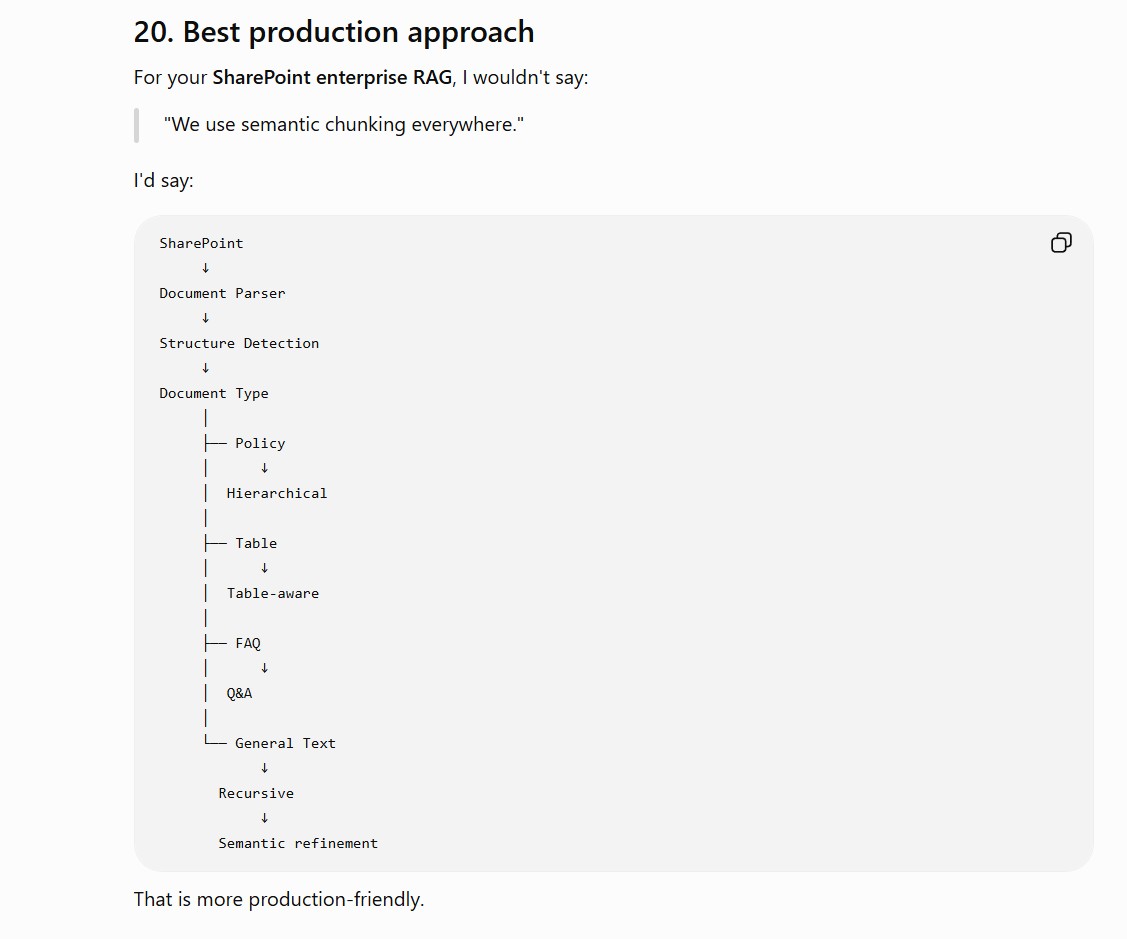
Task: Select the 'General Text' tree branch
Action: pos(285,743)
